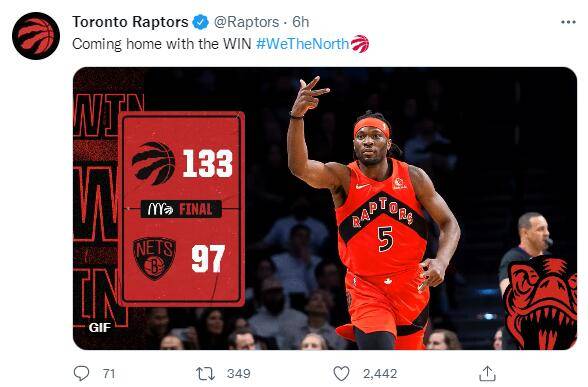The width and height of the screenshot is (588, 387).
Task: Open the #WeTheNorth hashtag link
Action: (x=303, y=44)
